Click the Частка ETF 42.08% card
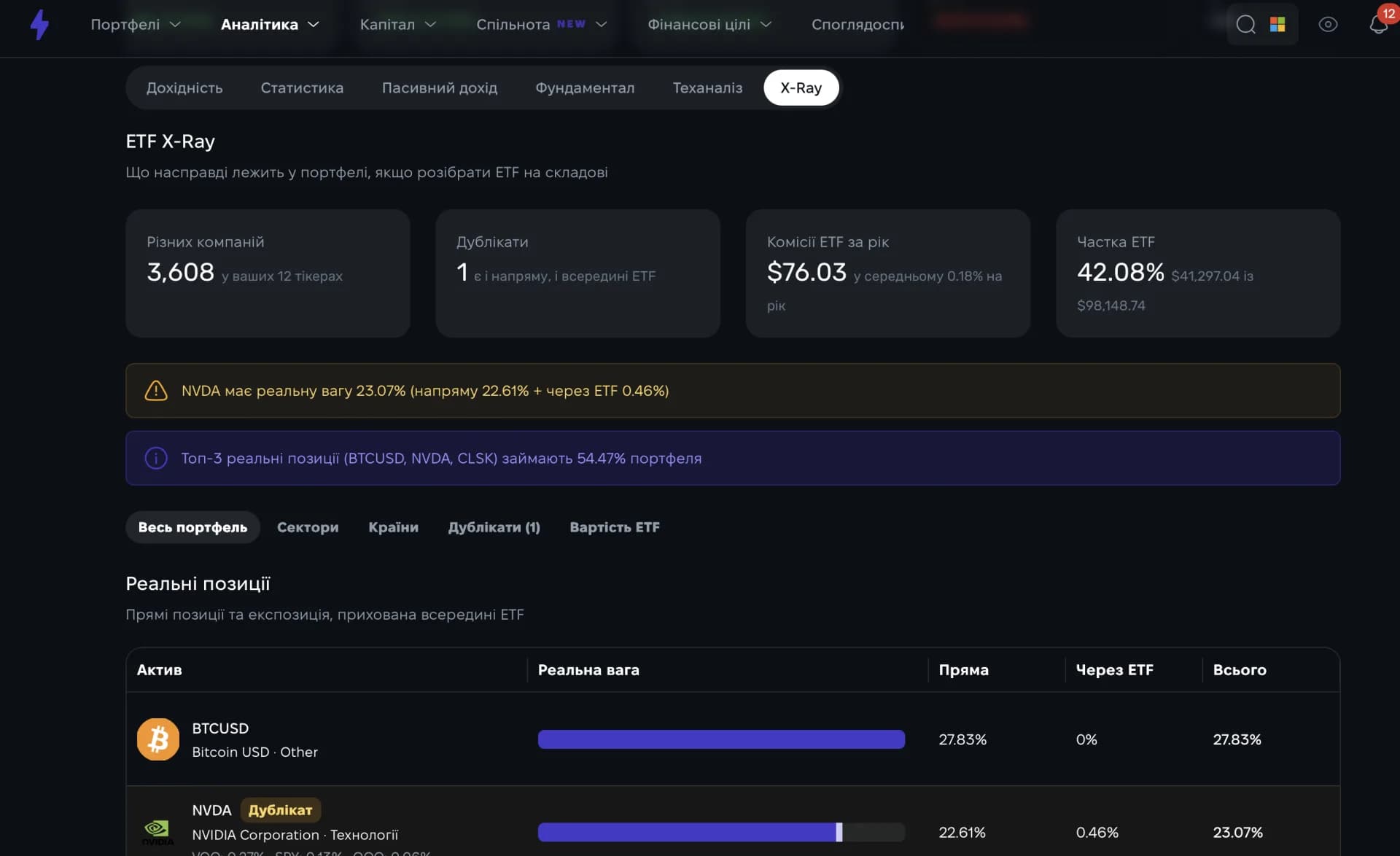Image resolution: width=1400 pixels, height=856 pixels. (x=1198, y=273)
